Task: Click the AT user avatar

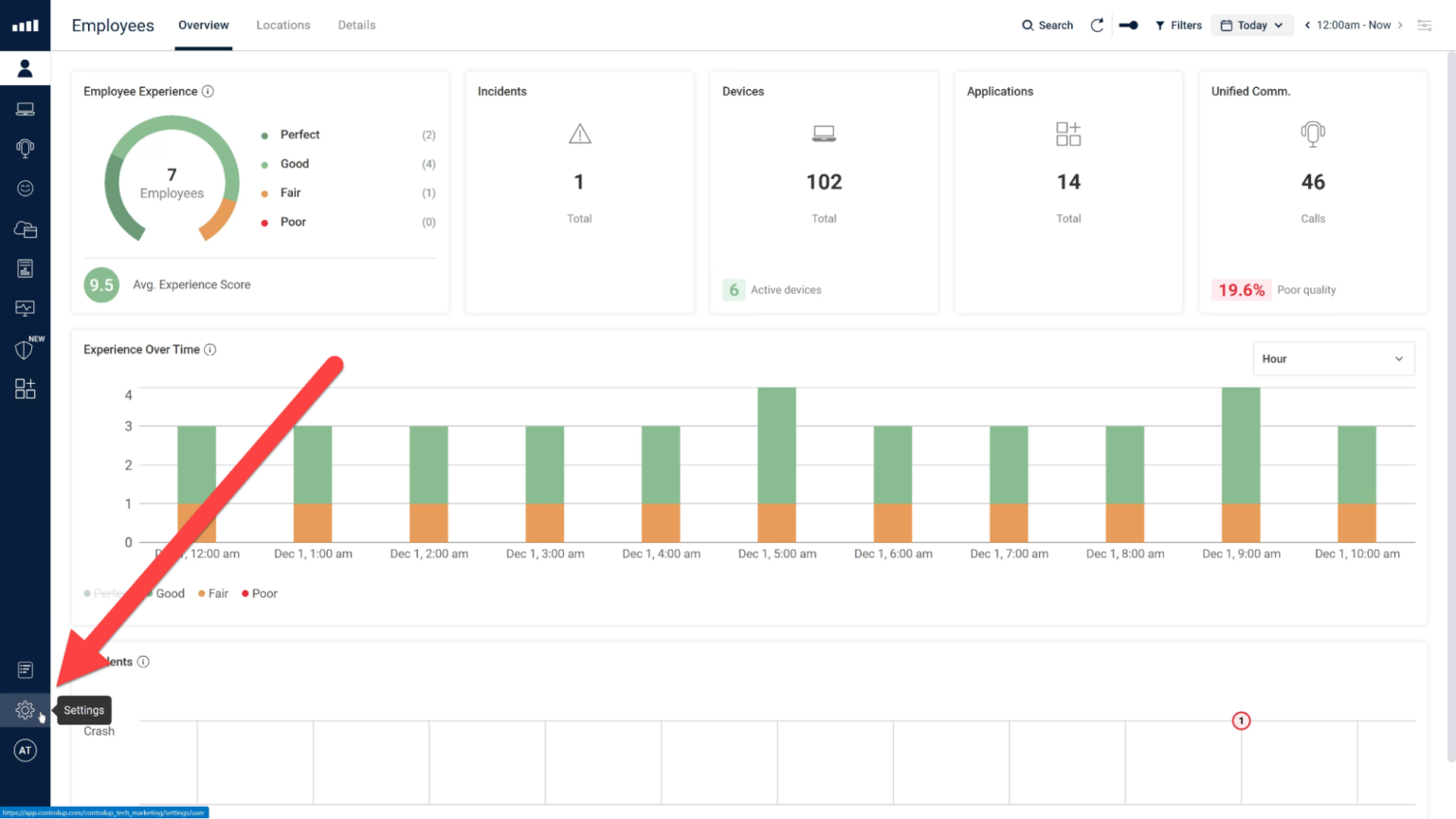Action: coord(25,750)
